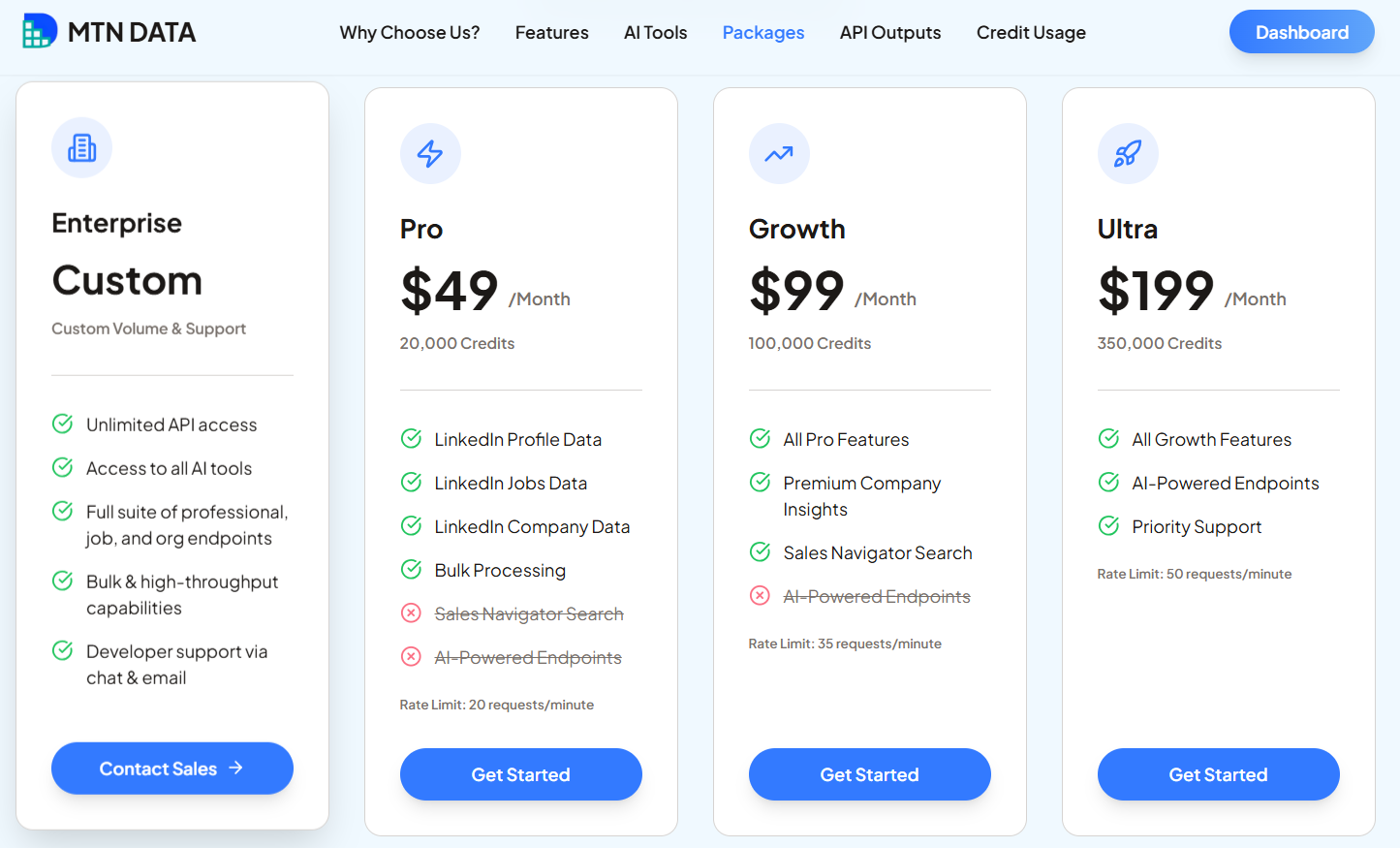
Task: Open the Dashboard
Action: (x=1301, y=31)
